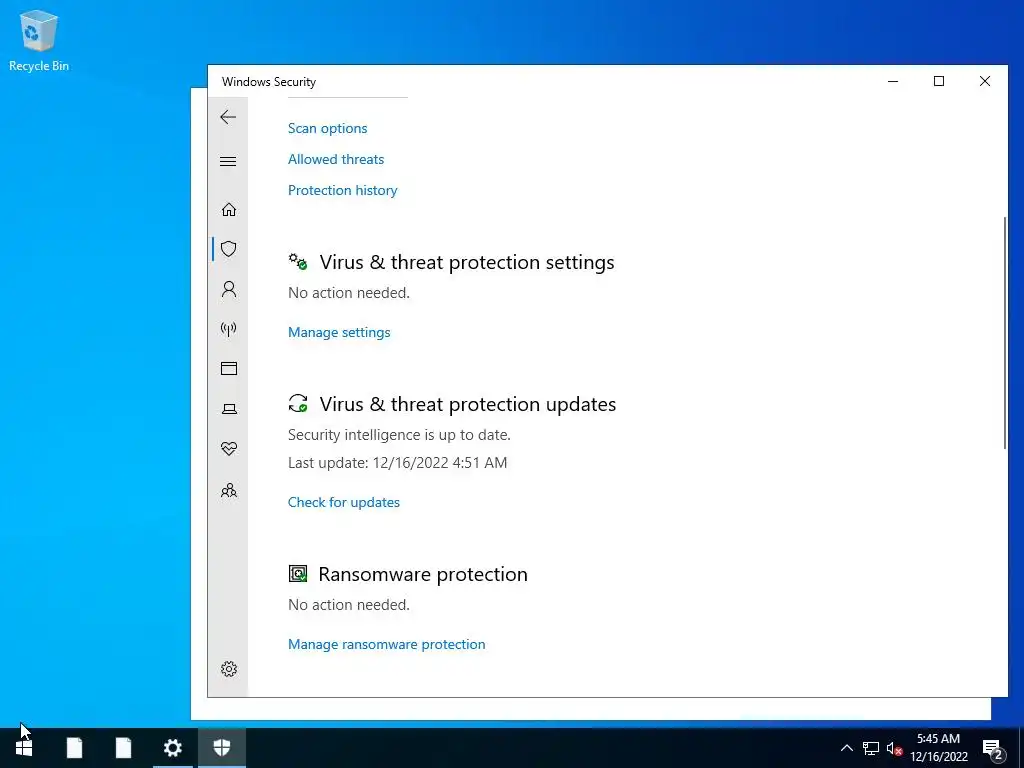Minimize the Windows Security window
Screen dimensions: 1024x768
pos(893,81)
